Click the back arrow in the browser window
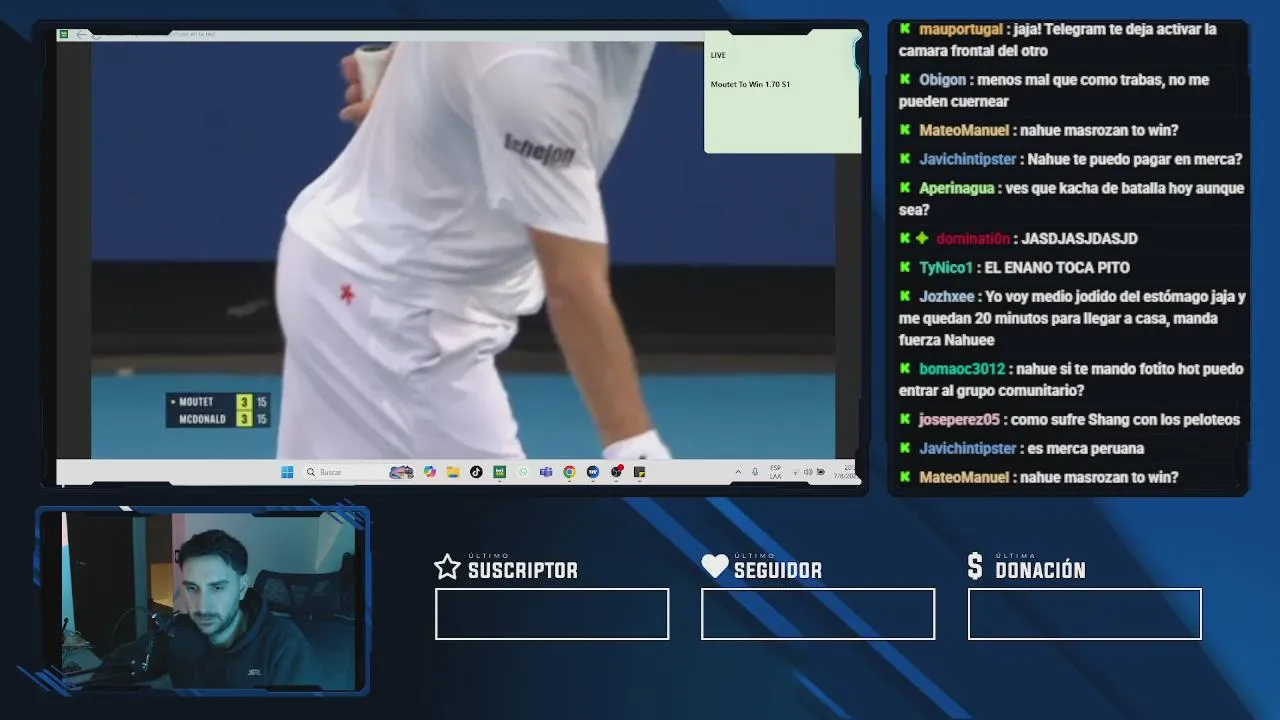Image resolution: width=1280 pixels, height=720 pixels. pyautogui.click(x=81, y=35)
